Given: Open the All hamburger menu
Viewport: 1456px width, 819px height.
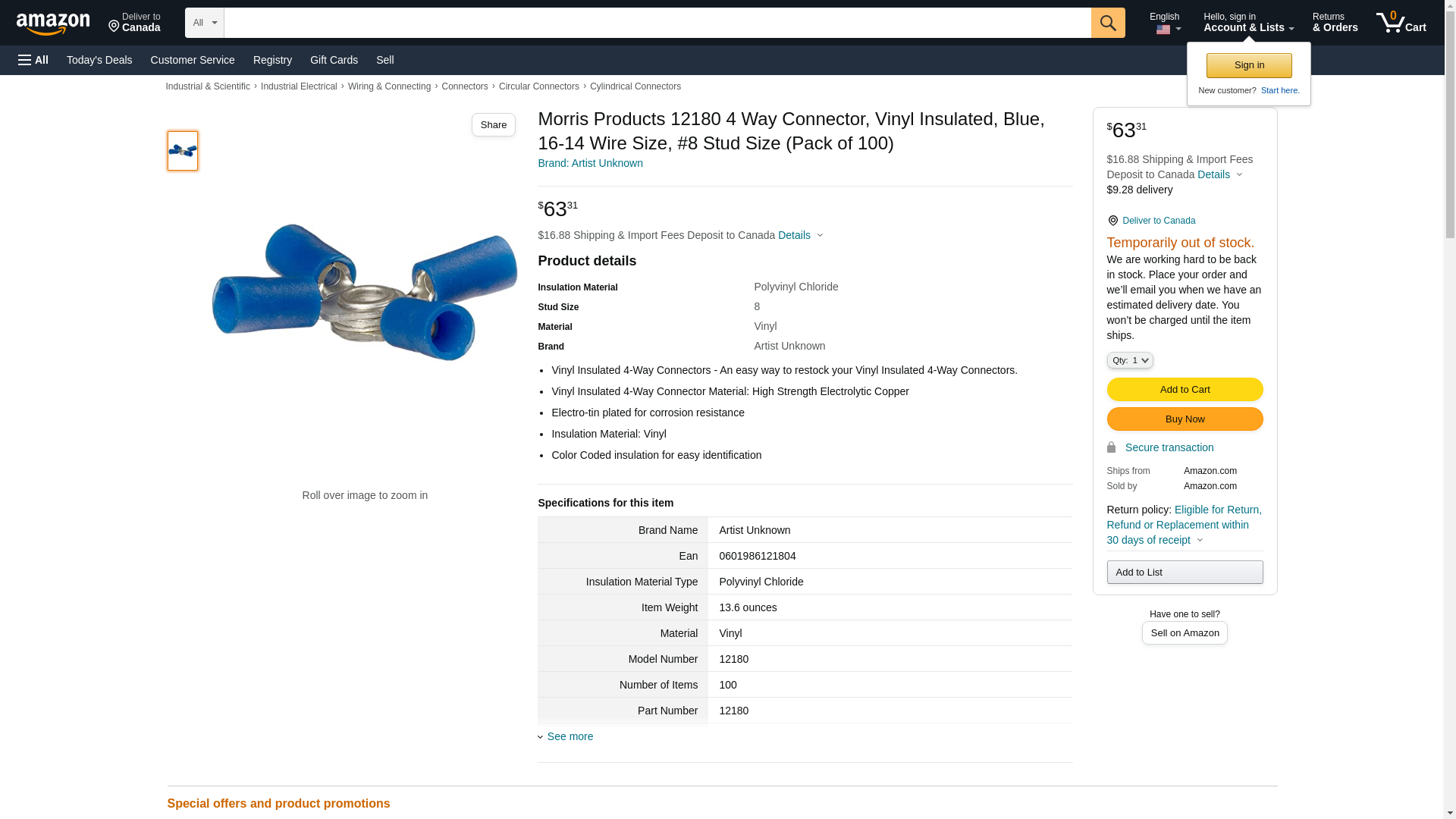Looking at the screenshot, I should 33,60.
